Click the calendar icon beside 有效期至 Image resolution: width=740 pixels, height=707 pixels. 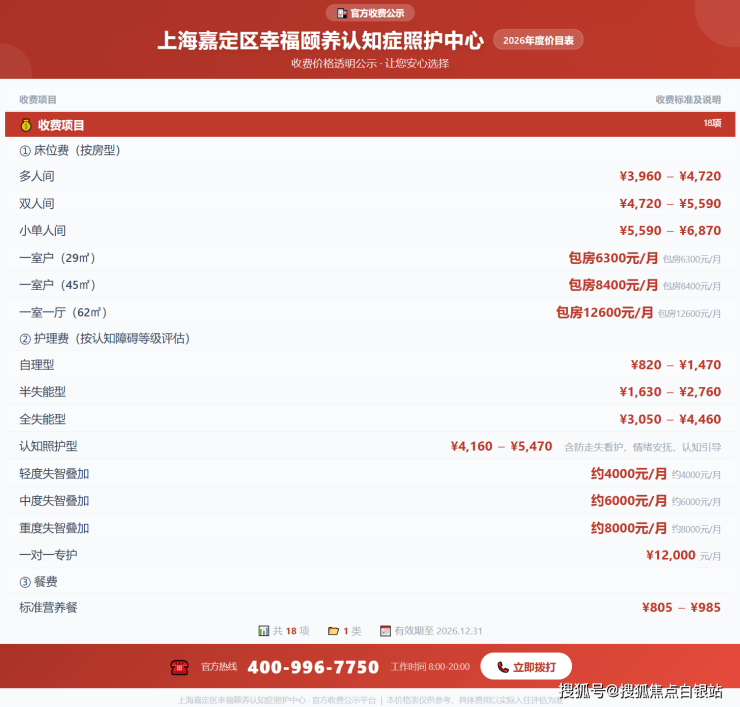click(x=385, y=631)
